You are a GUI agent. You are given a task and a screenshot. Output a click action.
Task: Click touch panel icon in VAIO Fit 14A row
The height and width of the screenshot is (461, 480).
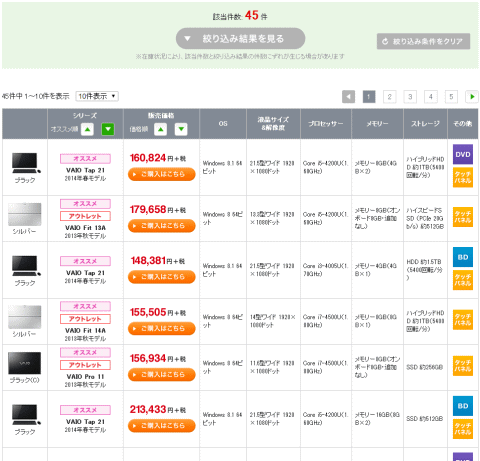pyautogui.click(x=463, y=320)
